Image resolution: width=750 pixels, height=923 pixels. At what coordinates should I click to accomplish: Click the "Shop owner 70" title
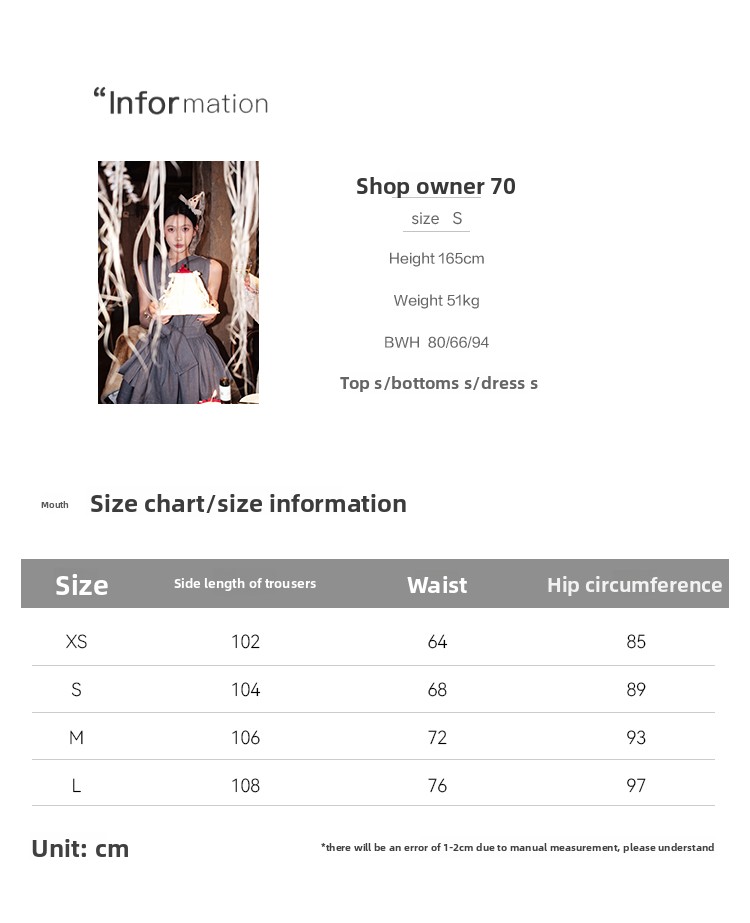(436, 186)
